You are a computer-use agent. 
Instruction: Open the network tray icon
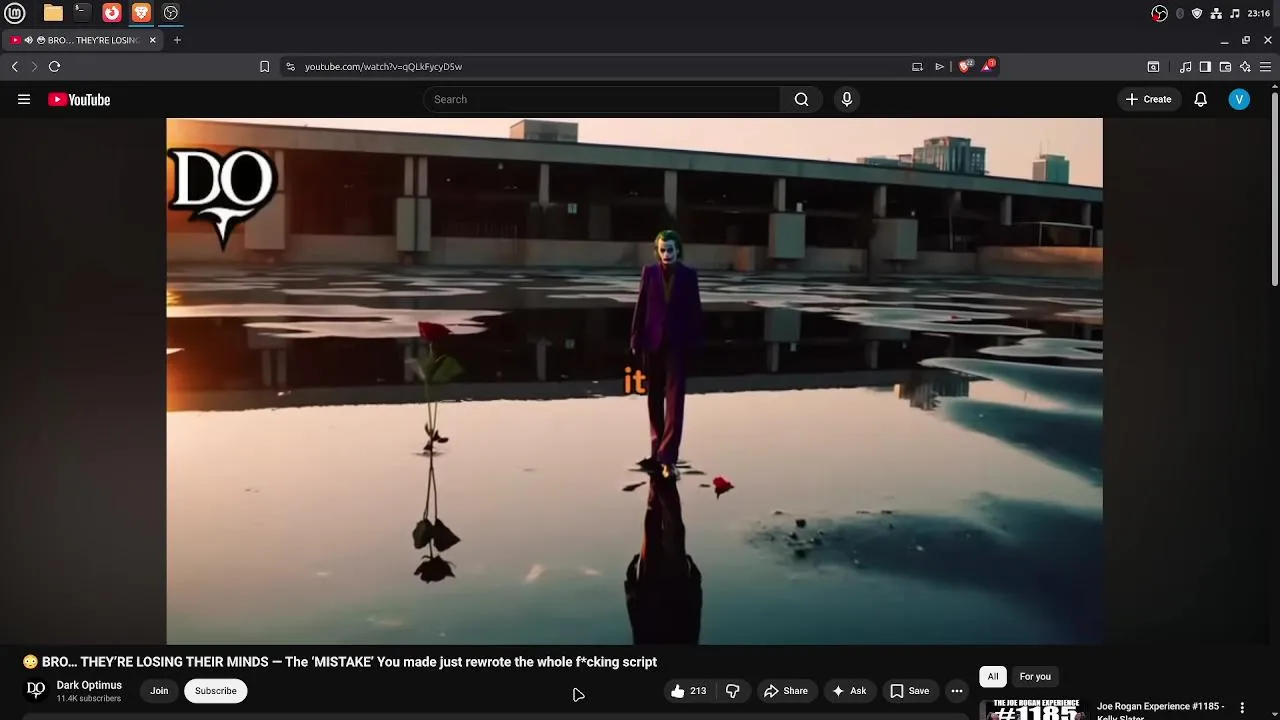coord(1216,13)
